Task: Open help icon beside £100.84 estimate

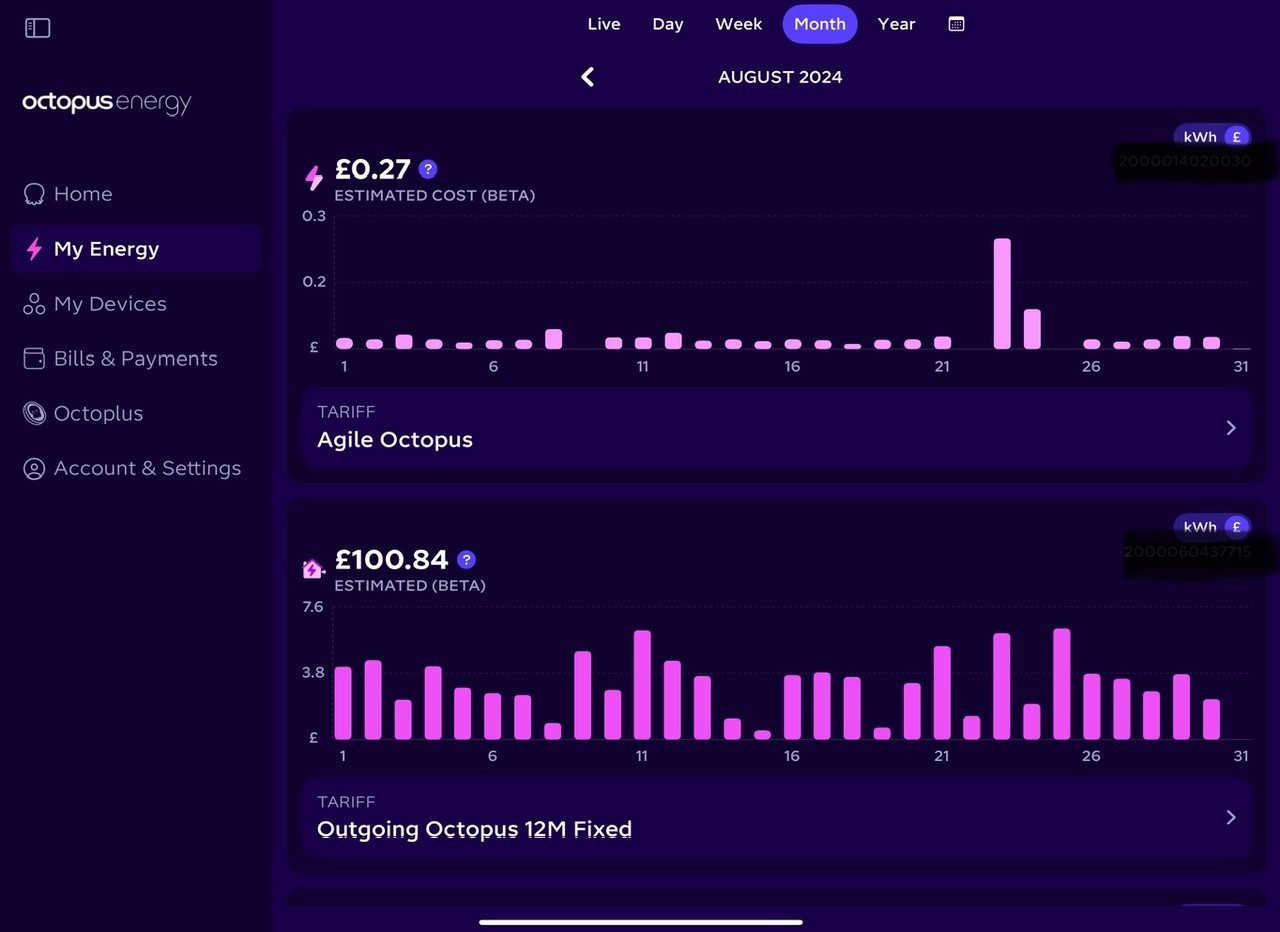Action: (466, 560)
